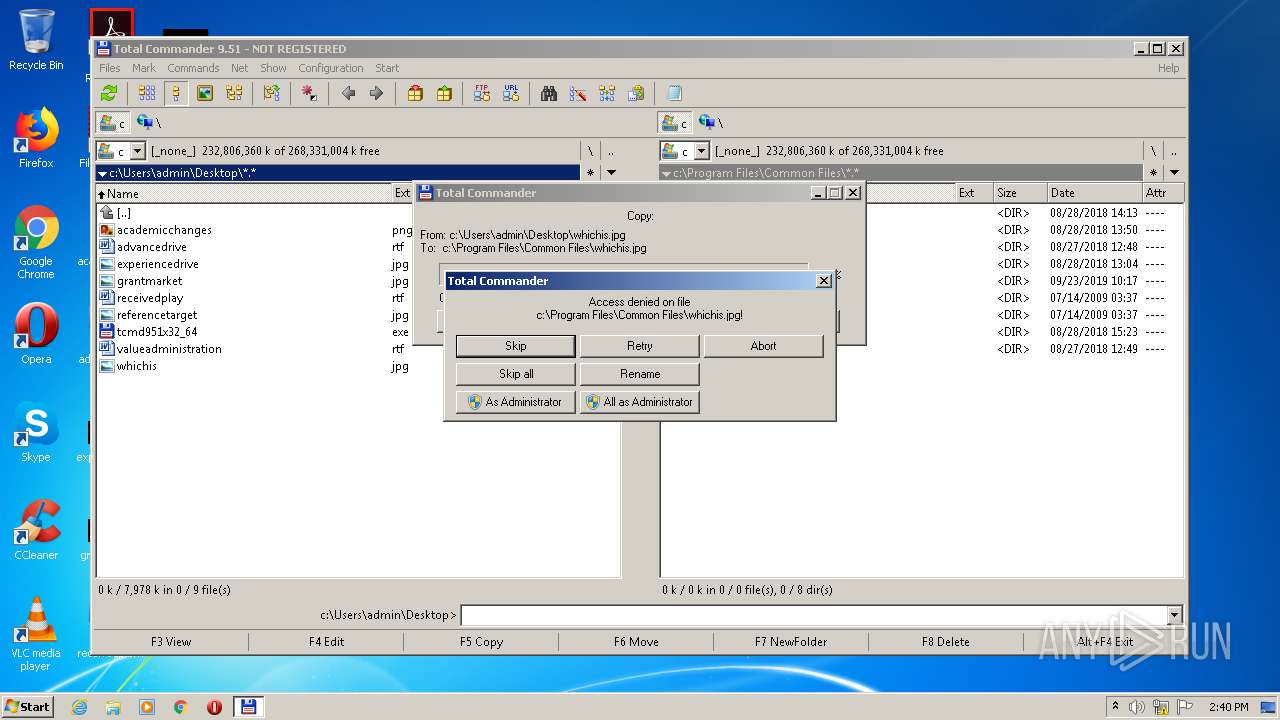This screenshot has height=720, width=1280.
Task: Abort the copy operation
Action: click(763, 346)
